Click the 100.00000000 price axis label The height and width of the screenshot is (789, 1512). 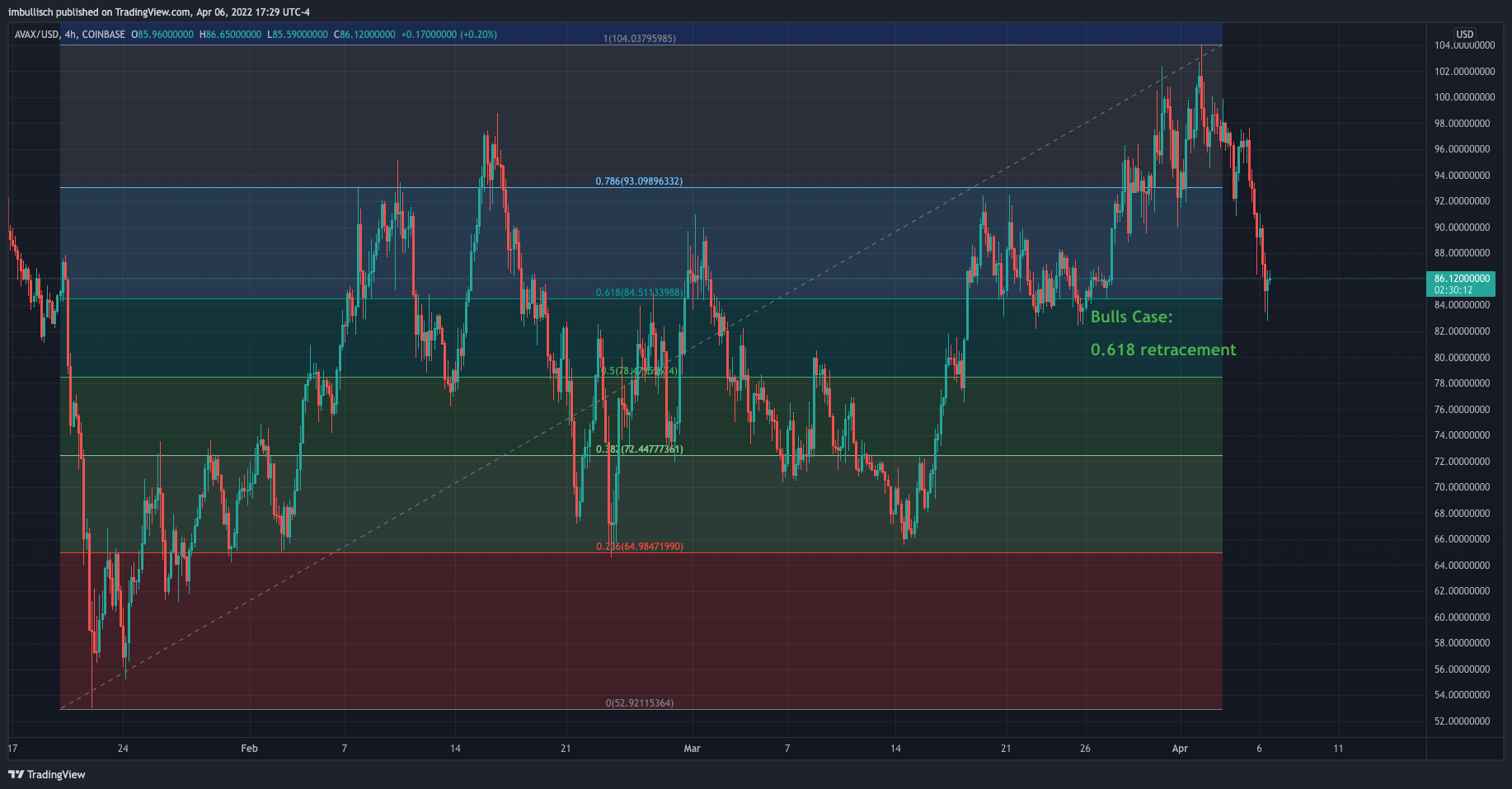tap(1464, 97)
